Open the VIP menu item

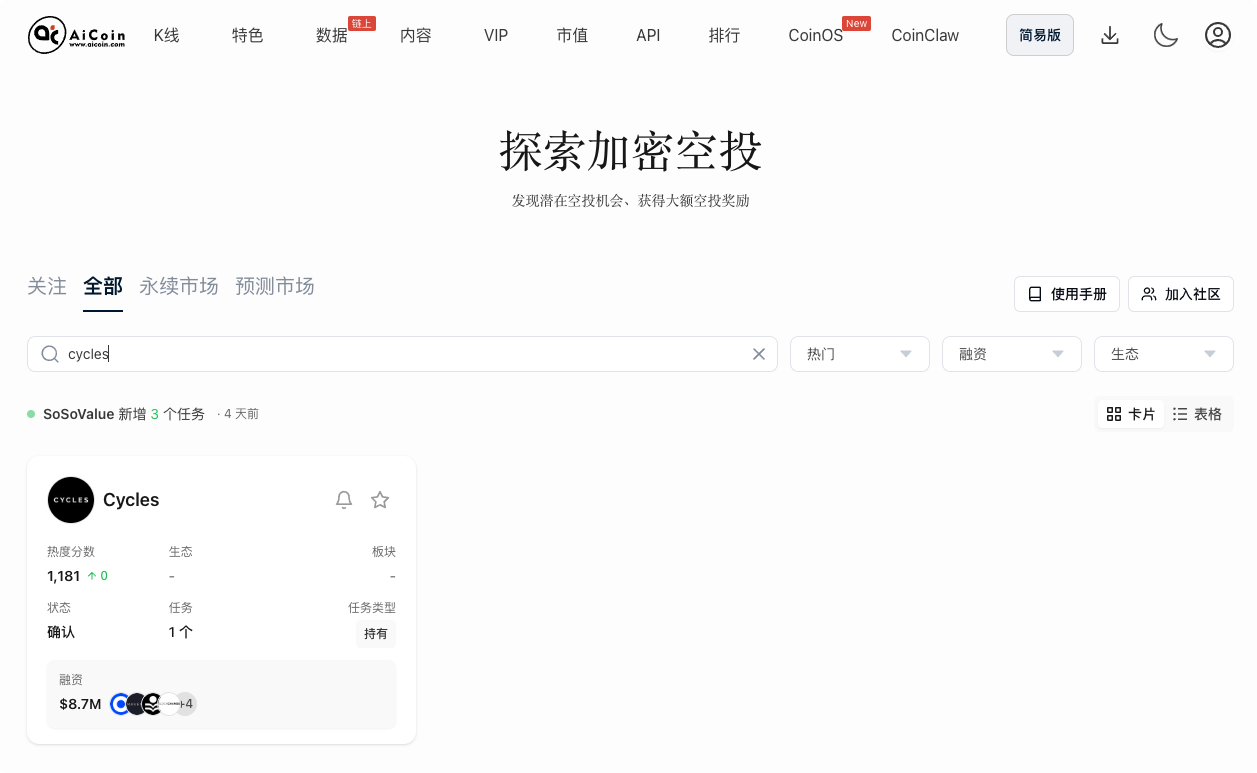496,35
